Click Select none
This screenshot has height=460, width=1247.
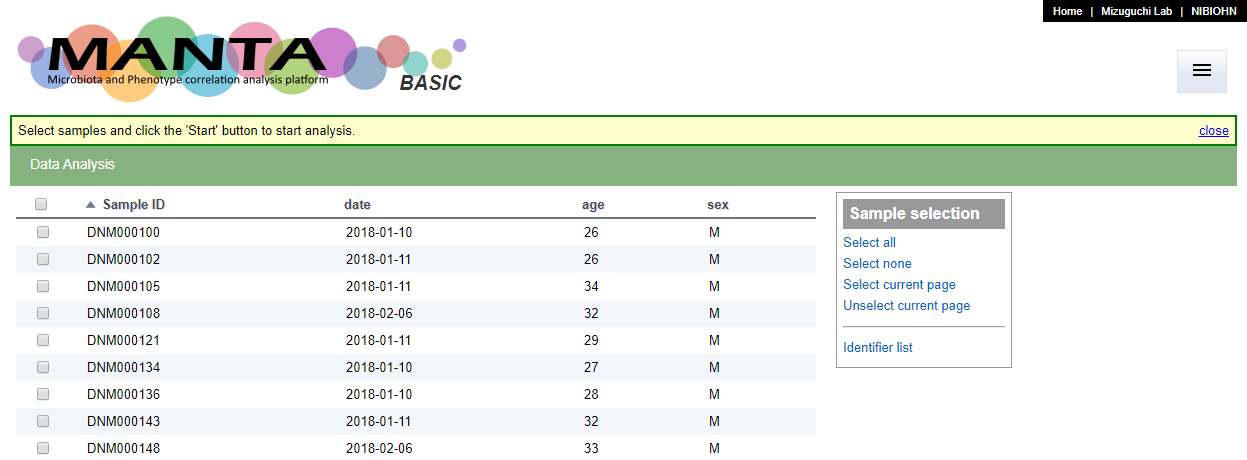point(877,263)
